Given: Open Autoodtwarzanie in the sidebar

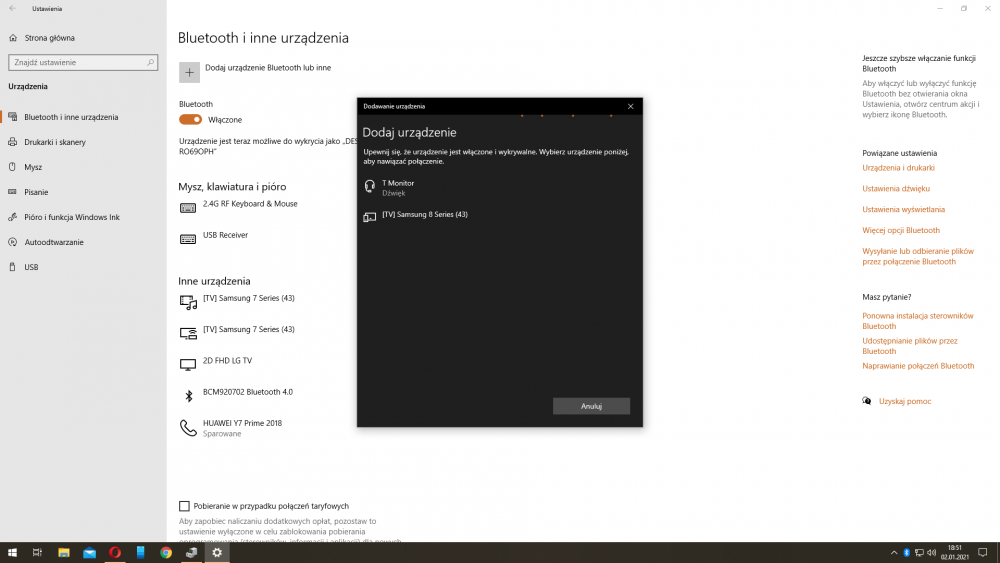Looking at the screenshot, I should (x=54, y=242).
